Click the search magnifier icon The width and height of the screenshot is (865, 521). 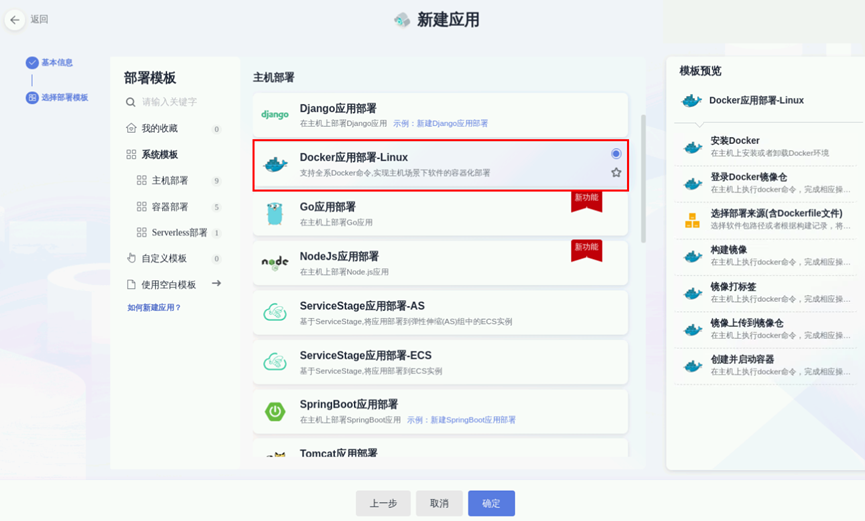130,102
